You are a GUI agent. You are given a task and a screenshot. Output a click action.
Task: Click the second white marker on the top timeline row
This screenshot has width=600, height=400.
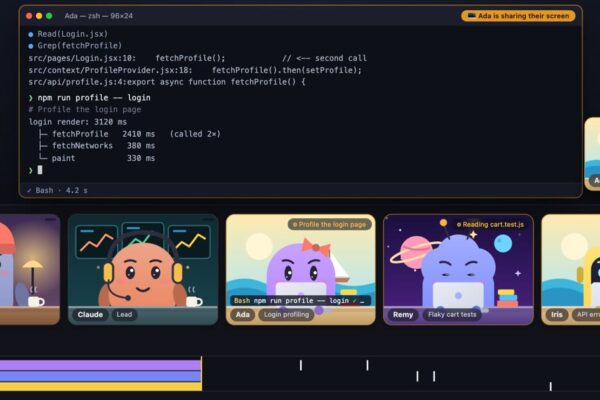pyautogui.click(x=367, y=366)
